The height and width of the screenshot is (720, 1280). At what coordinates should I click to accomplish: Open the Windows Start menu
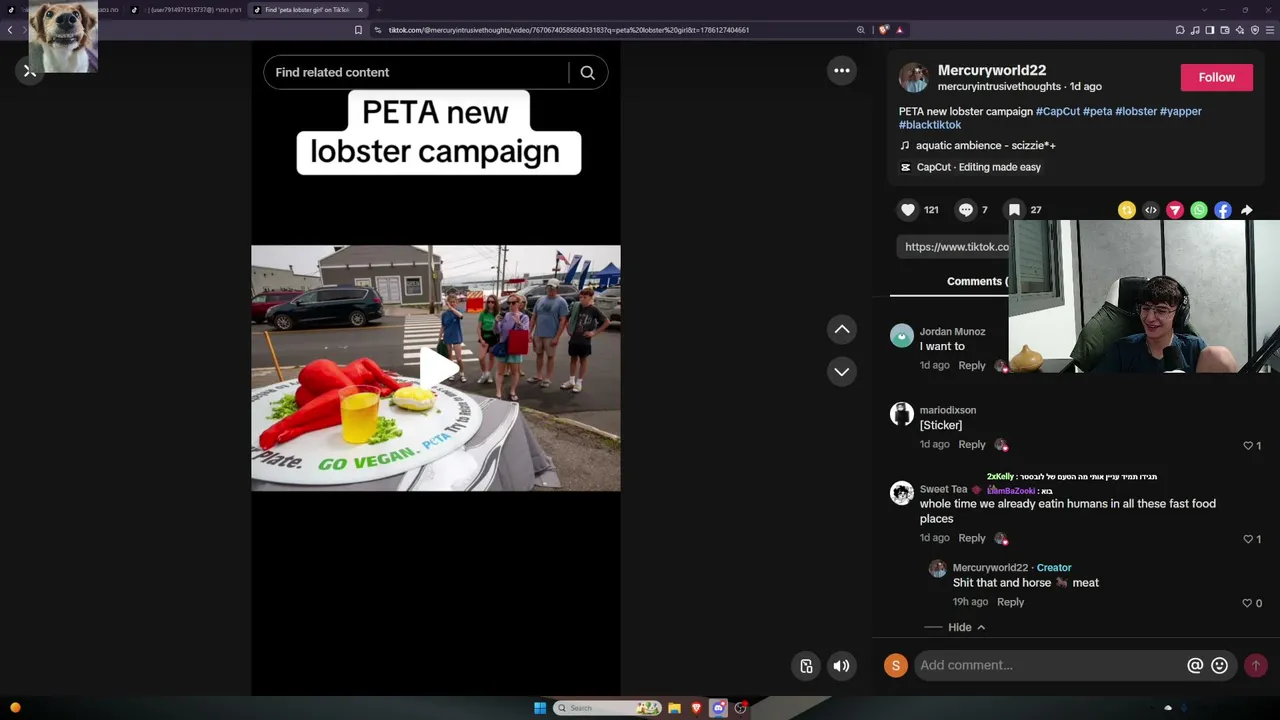[540, 708]
